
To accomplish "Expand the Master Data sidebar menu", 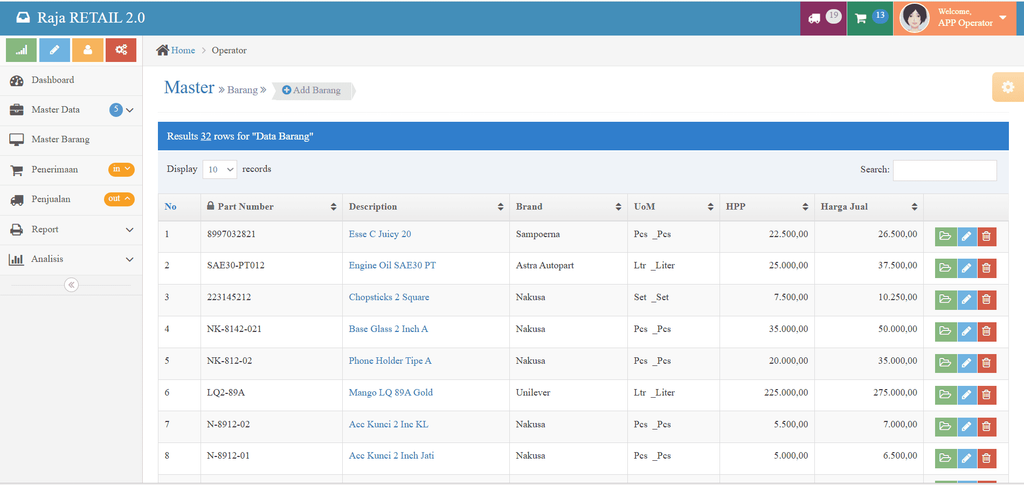I will pos(71,110).
